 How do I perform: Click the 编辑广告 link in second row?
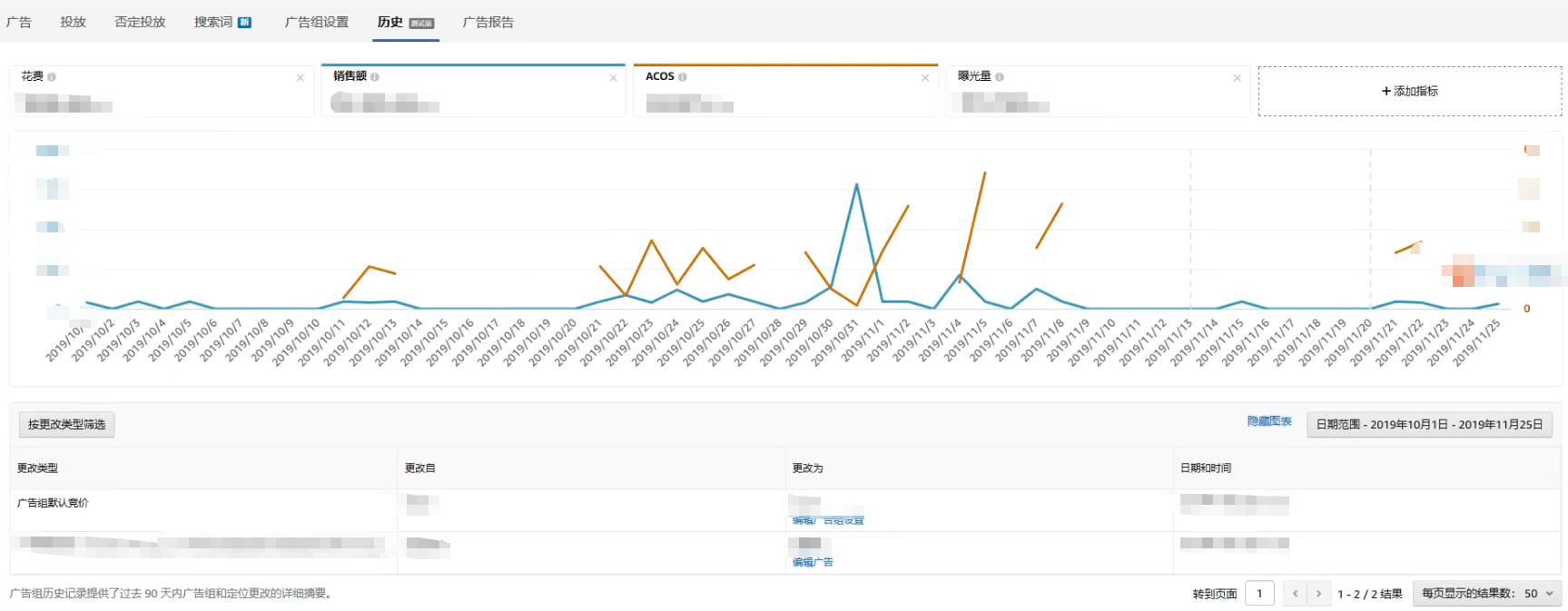pyautogui.click(x=813, y=563)
